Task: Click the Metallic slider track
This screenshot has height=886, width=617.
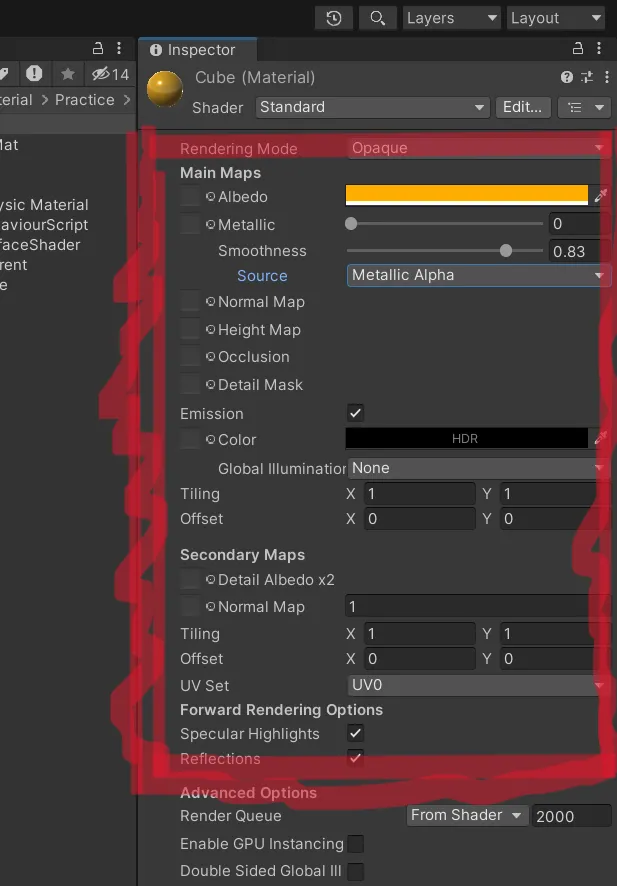Action: coord(445,224)
